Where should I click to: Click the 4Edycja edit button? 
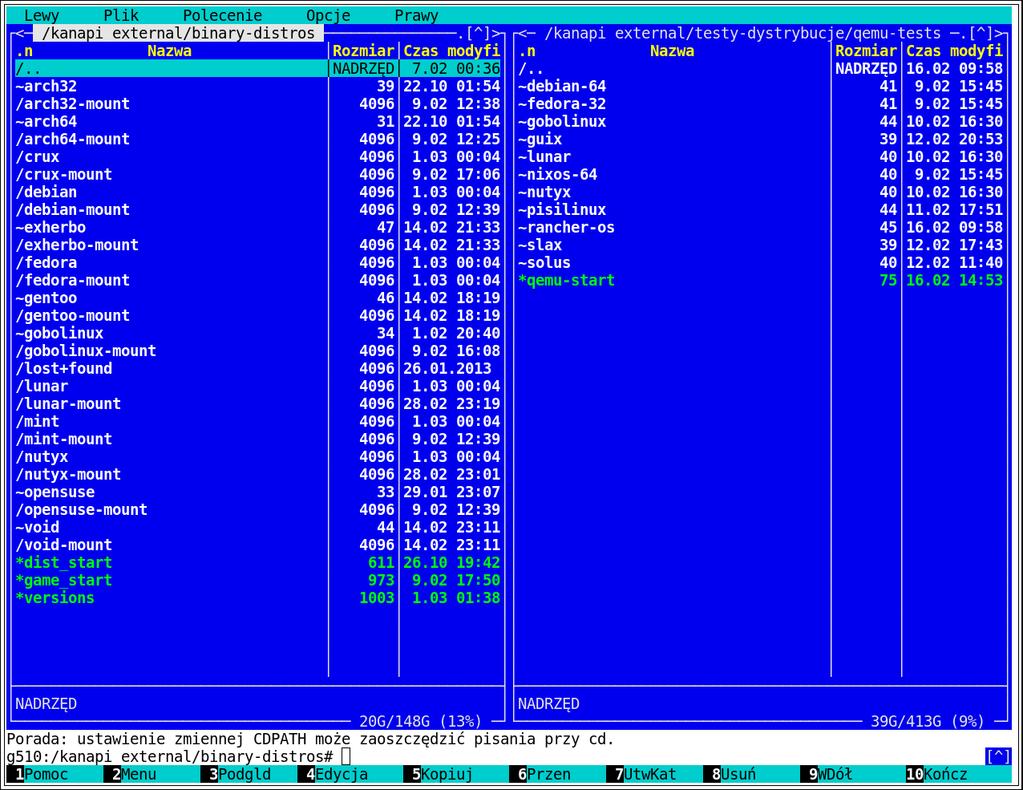click(333, 774)
